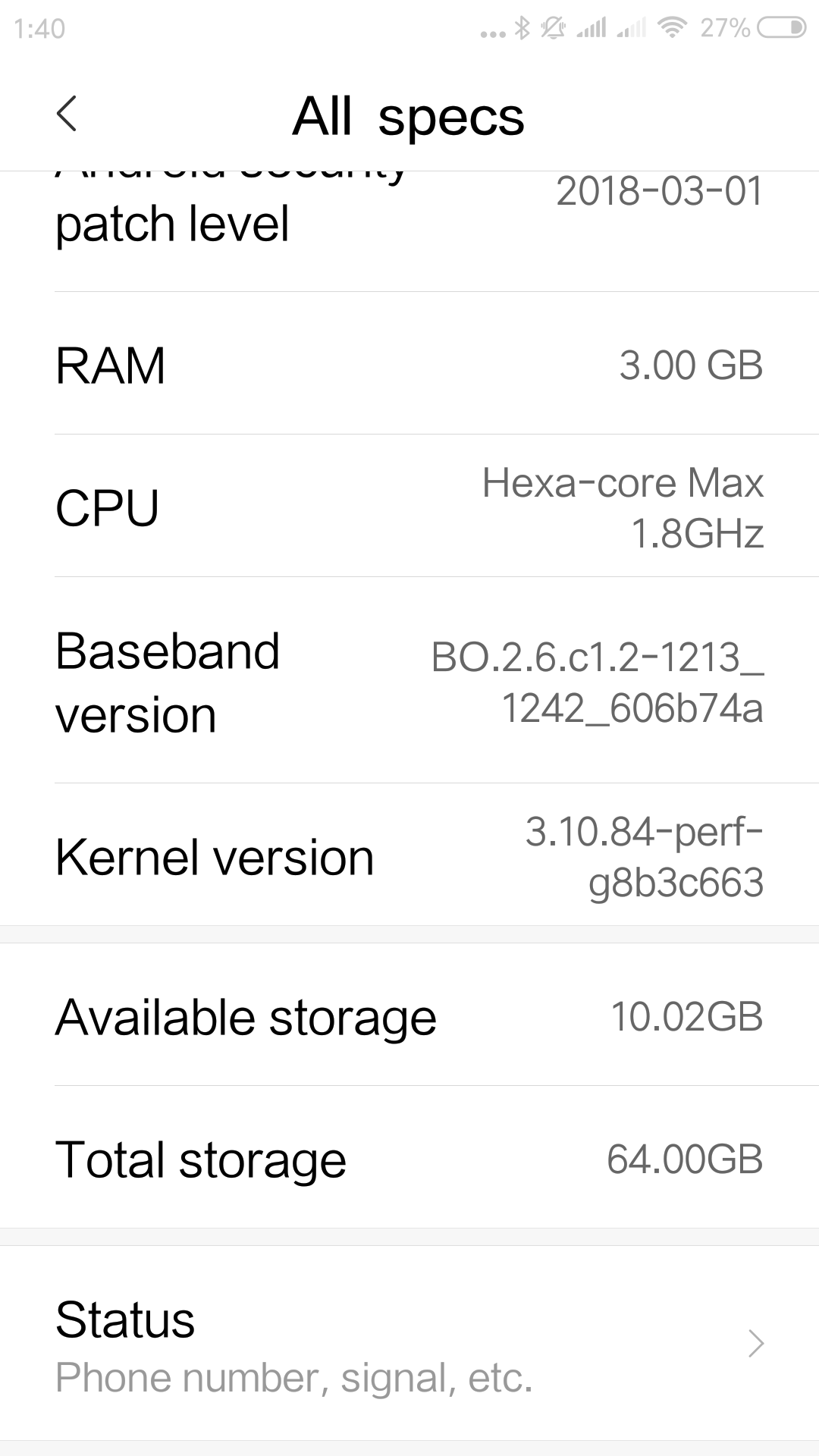Tap the All specs page title

[x=408, y=117]
